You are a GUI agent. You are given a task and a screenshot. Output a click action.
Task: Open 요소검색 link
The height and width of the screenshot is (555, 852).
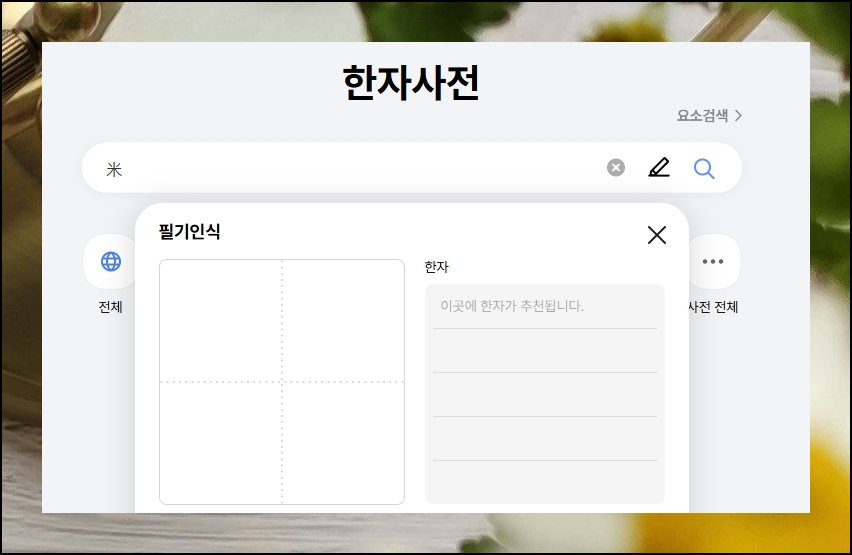click(x=709, y=115)
